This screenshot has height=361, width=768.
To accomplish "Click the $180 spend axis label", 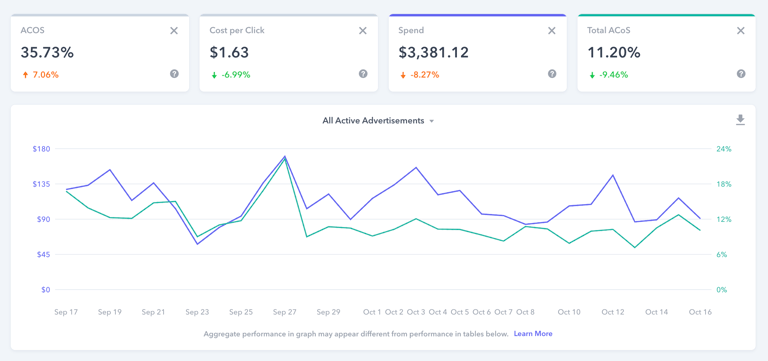I will (41, 149).
